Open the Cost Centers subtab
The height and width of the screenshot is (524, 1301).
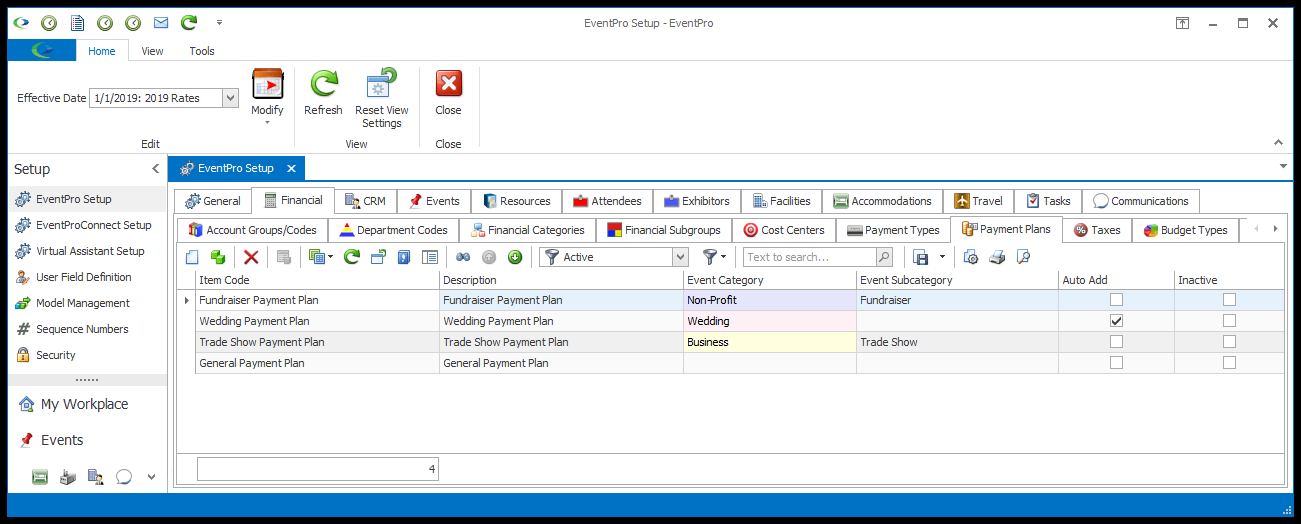pyautogui.click(x=785, y=230)
